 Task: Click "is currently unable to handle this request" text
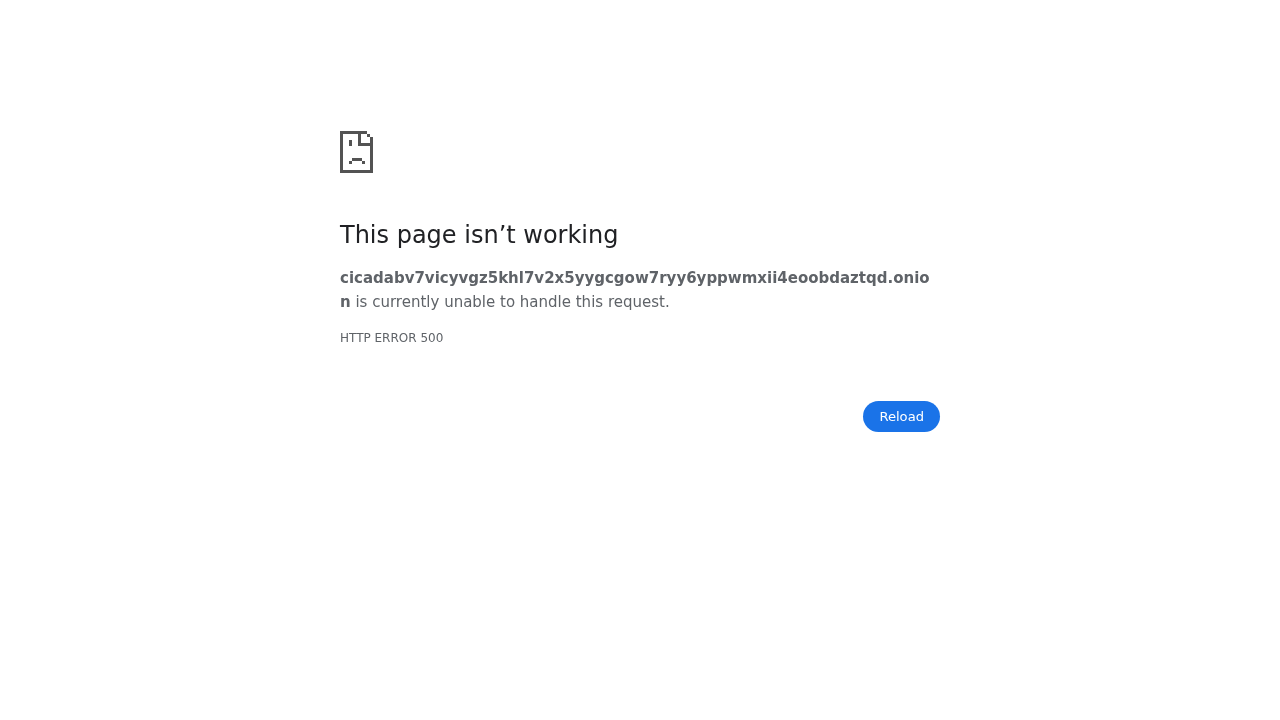(512, 302)
